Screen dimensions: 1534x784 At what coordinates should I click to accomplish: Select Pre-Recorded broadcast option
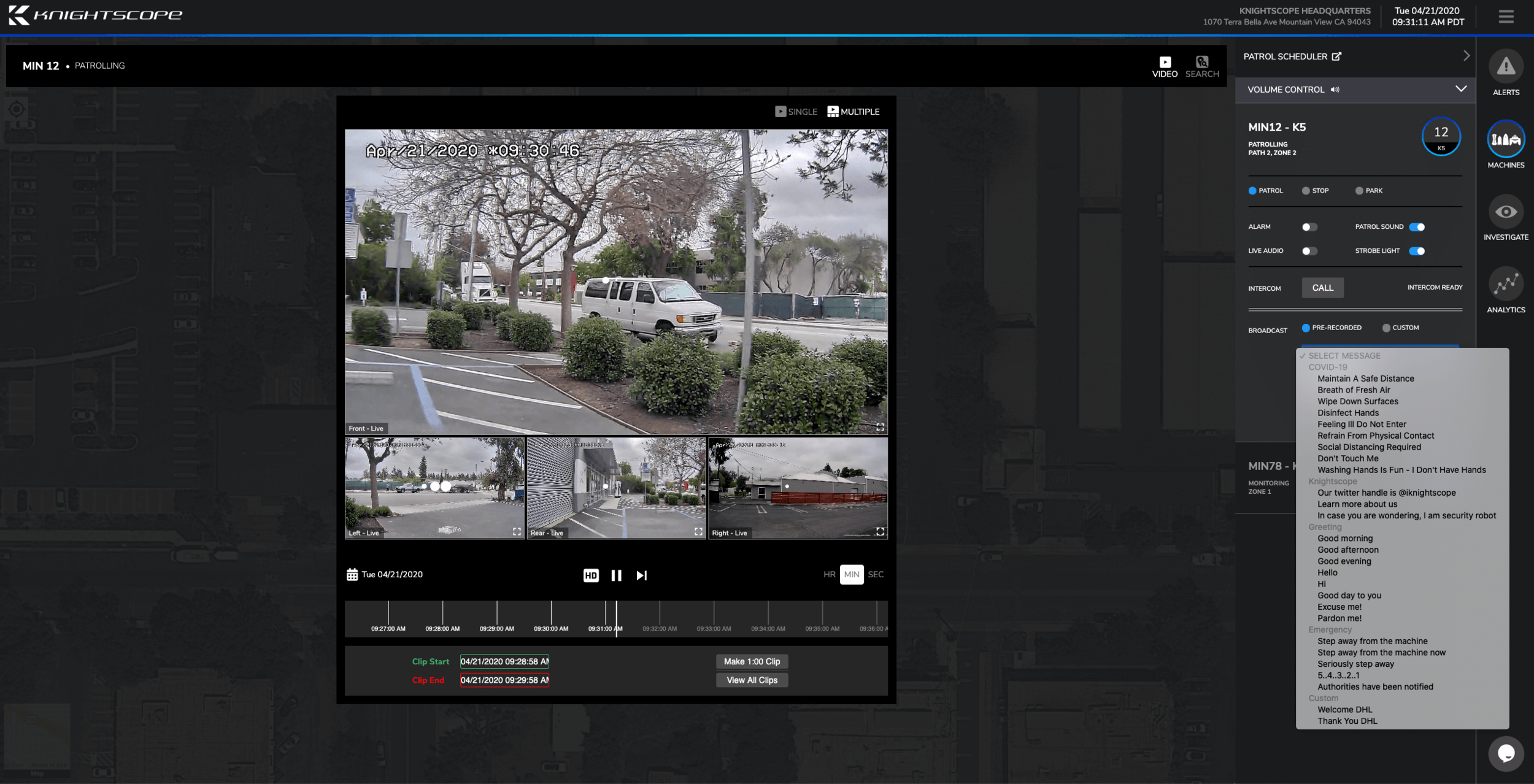pos(1306,328)
